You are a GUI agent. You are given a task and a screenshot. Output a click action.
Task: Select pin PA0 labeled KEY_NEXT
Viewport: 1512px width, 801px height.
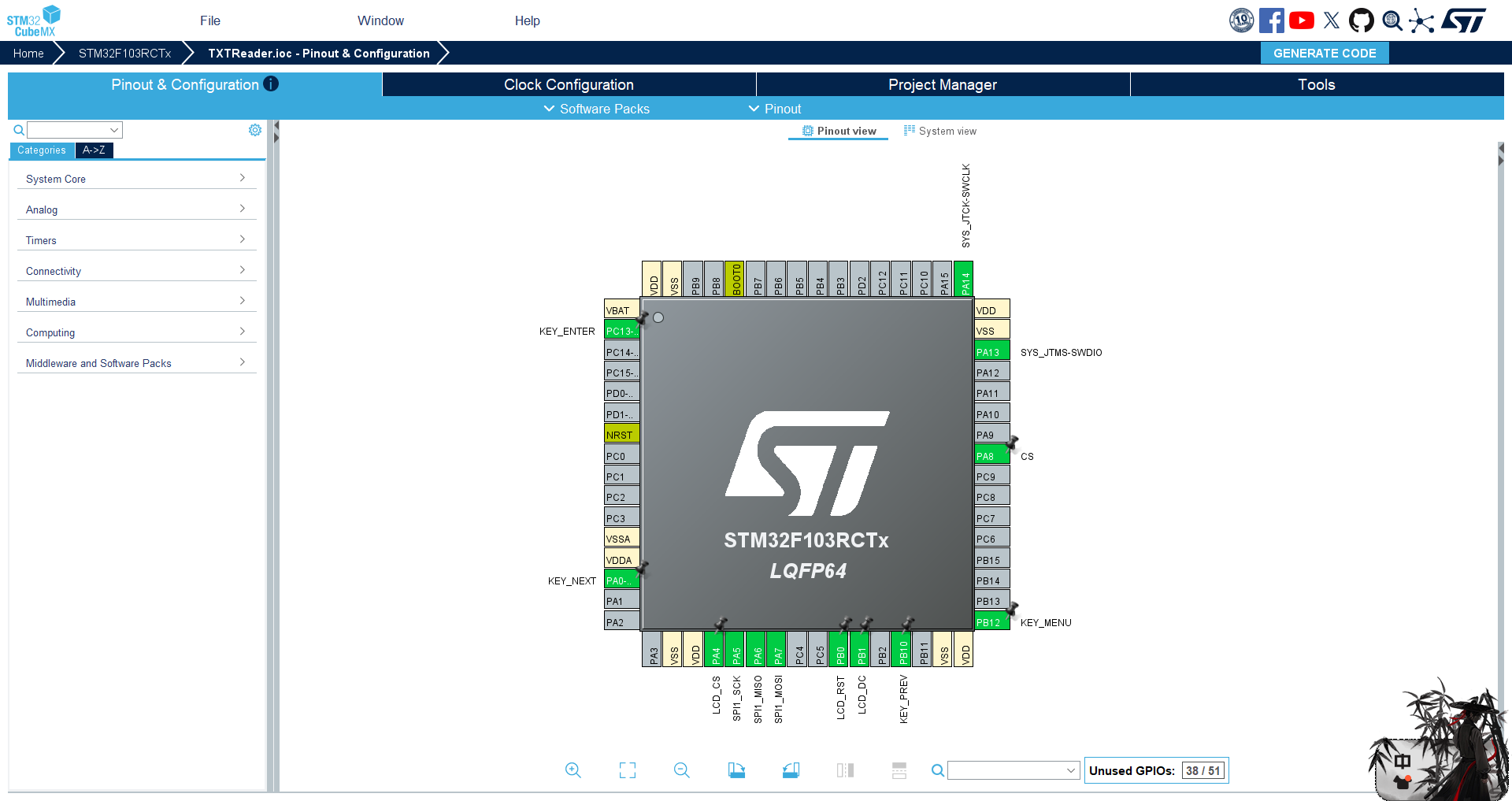621,580
